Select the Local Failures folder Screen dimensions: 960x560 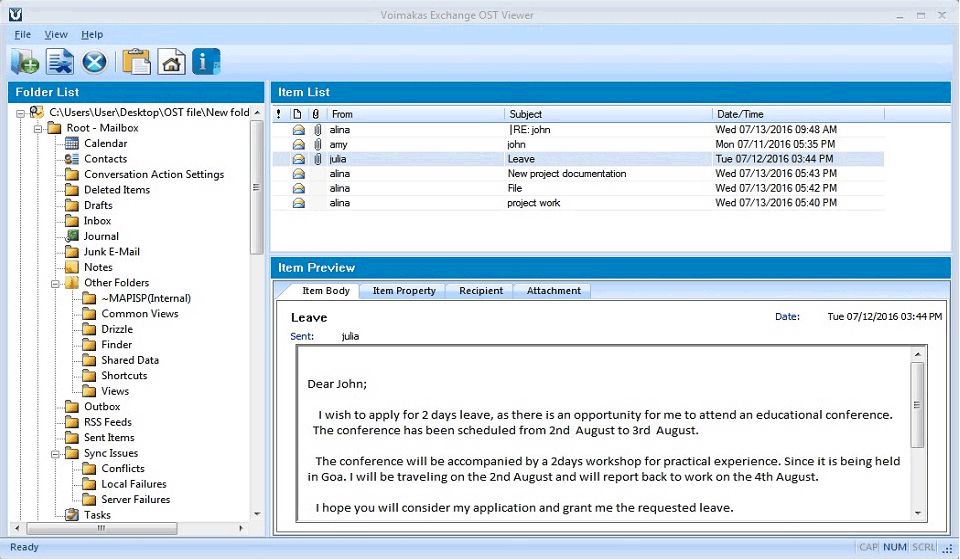(x=133, y=484)
